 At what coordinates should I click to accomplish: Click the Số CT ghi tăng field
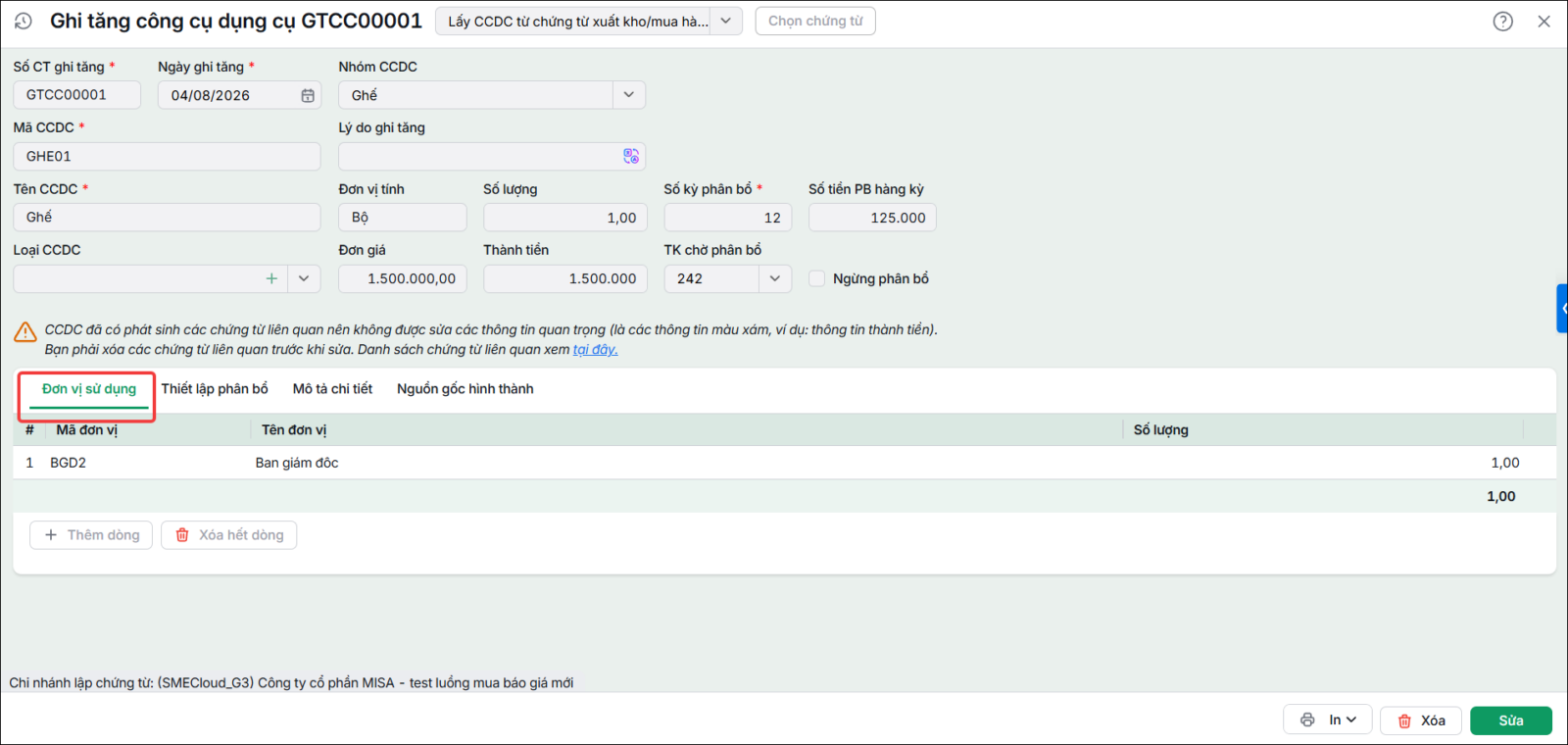pyautogui.click(x=76, y=95)
